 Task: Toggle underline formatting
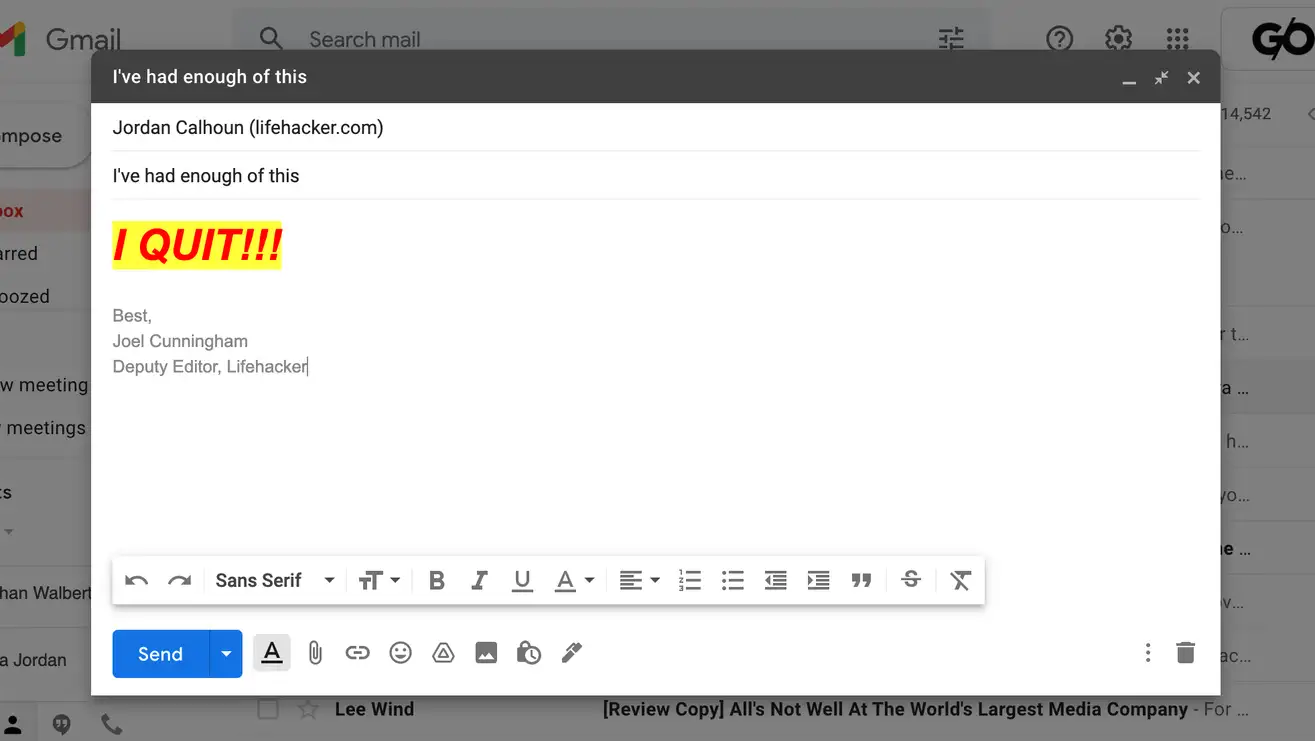tap(522, 581)
